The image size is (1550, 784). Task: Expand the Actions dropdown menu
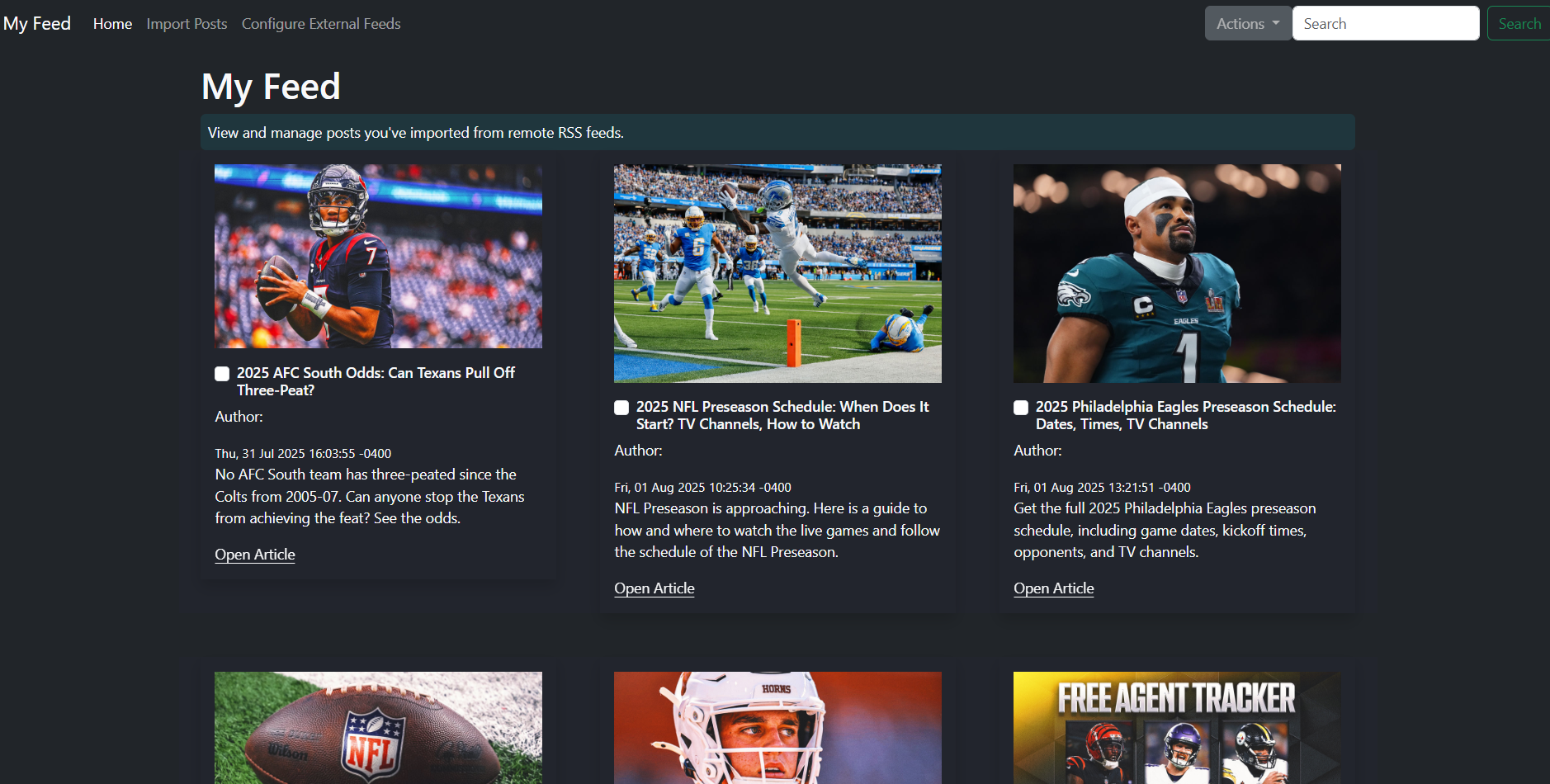1247,24
